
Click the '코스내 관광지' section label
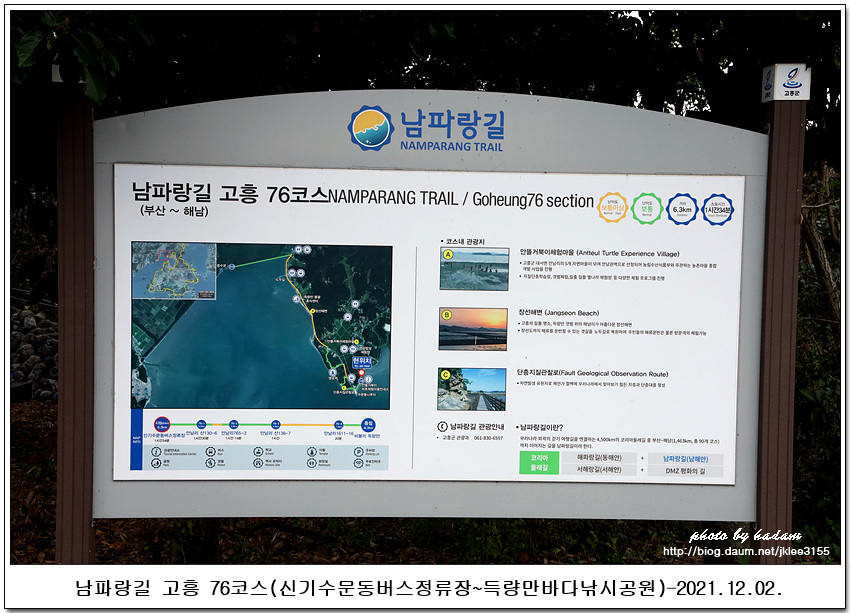coord(464,241)
